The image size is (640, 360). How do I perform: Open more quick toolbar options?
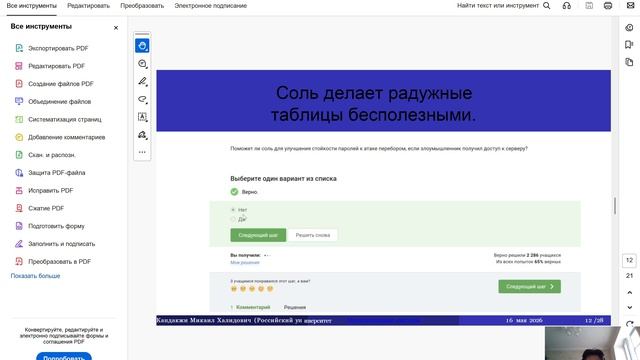[x=142, y=152]
